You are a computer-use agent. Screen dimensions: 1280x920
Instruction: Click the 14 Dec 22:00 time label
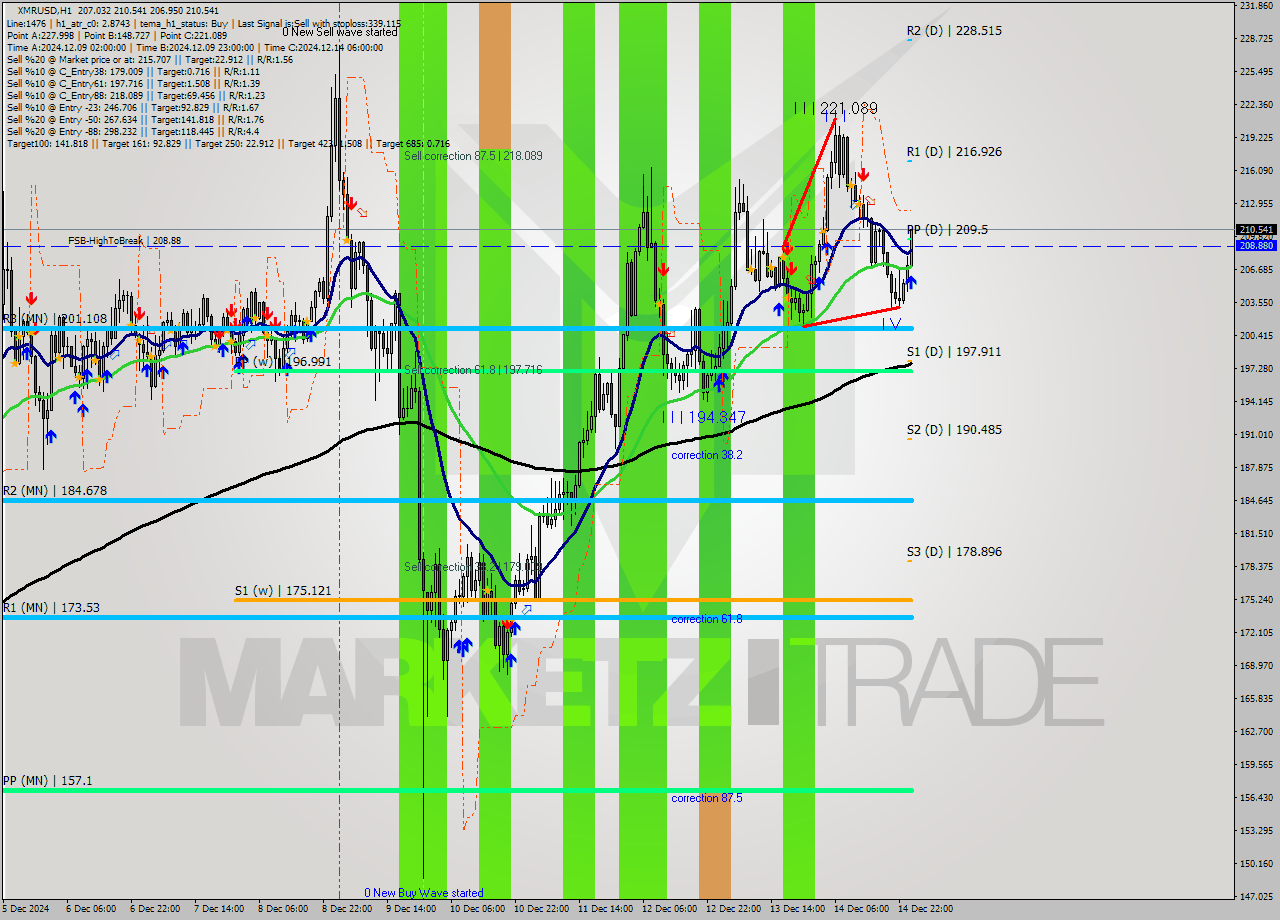925,909
